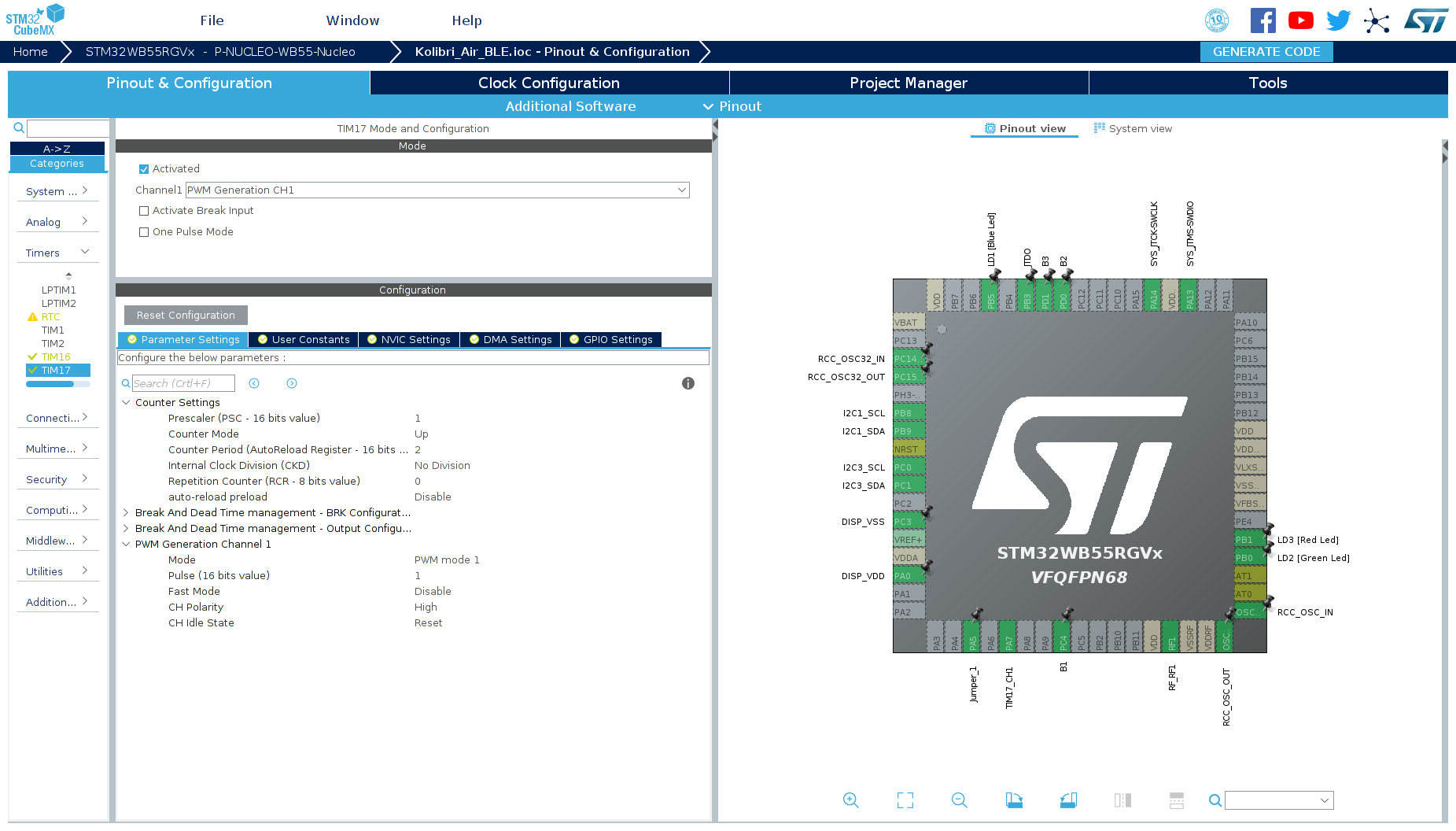Select the best-fit view icon
Screen dimensions: 1456x831
pyautogui.click(x=905, y=800)
